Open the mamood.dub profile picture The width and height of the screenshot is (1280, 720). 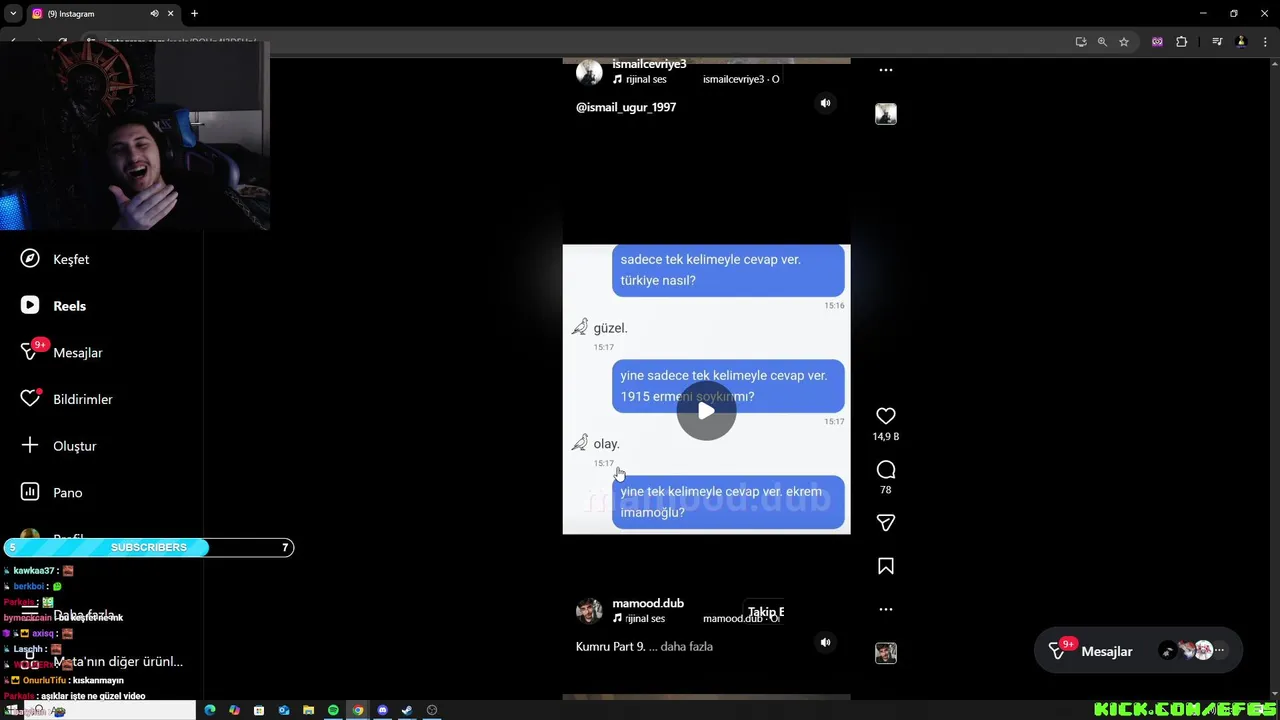(589, 611)
